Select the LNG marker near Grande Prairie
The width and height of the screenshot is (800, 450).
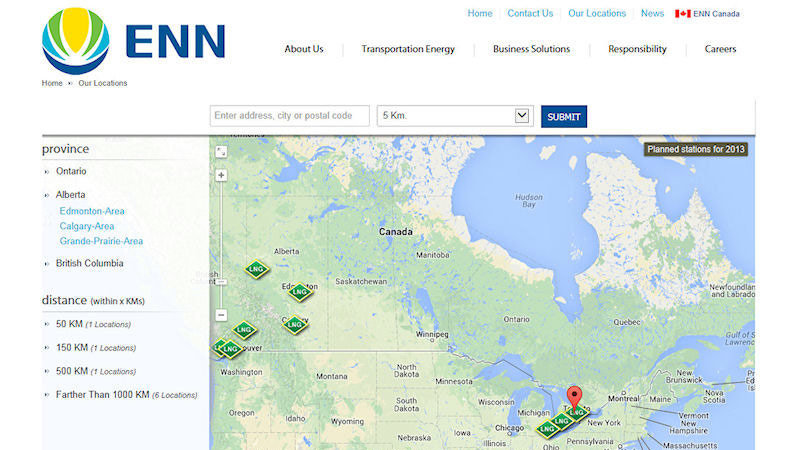[256, 269]
